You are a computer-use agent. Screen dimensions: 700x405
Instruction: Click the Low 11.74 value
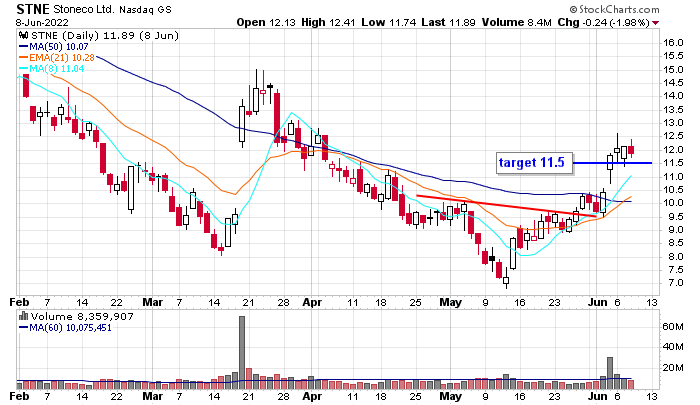tap(389, 22)
